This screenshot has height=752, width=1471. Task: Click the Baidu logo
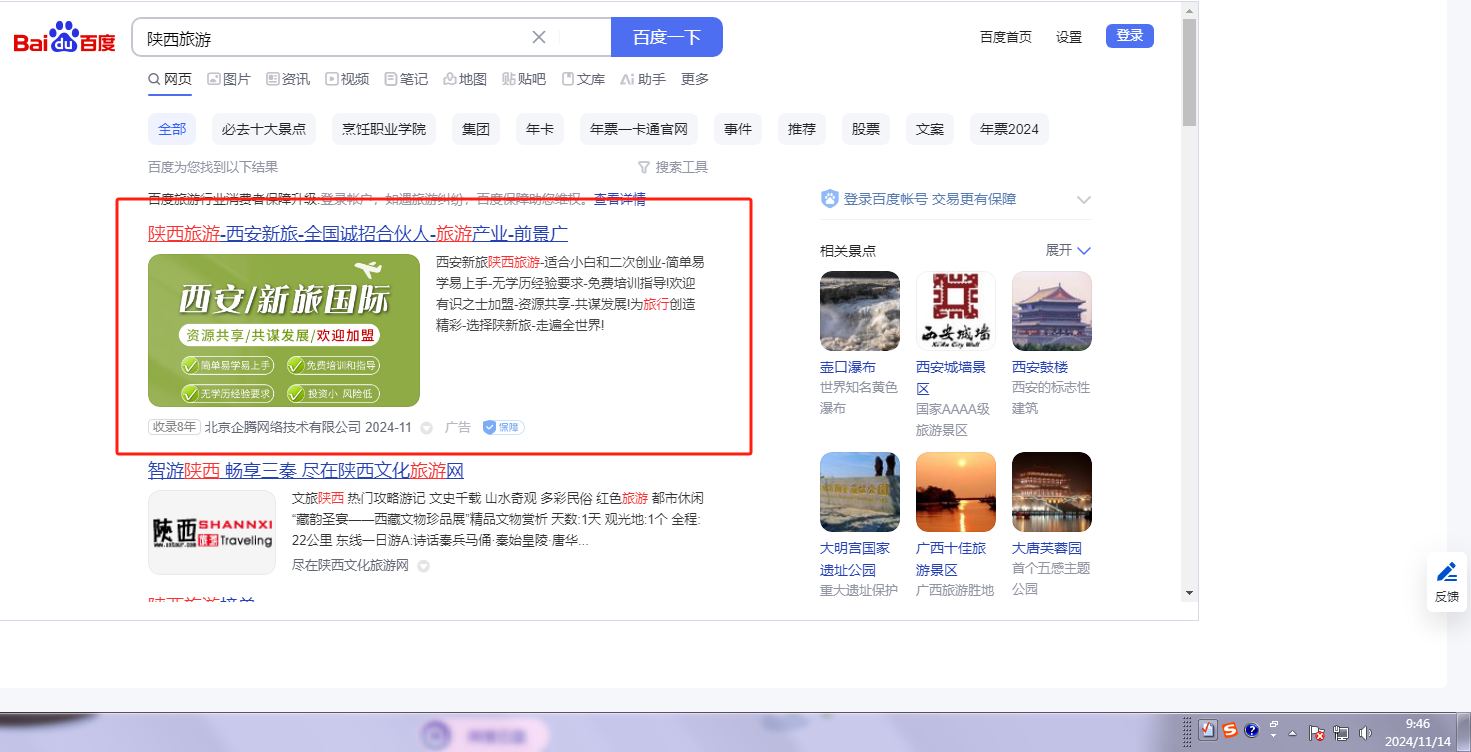(64, 38)
